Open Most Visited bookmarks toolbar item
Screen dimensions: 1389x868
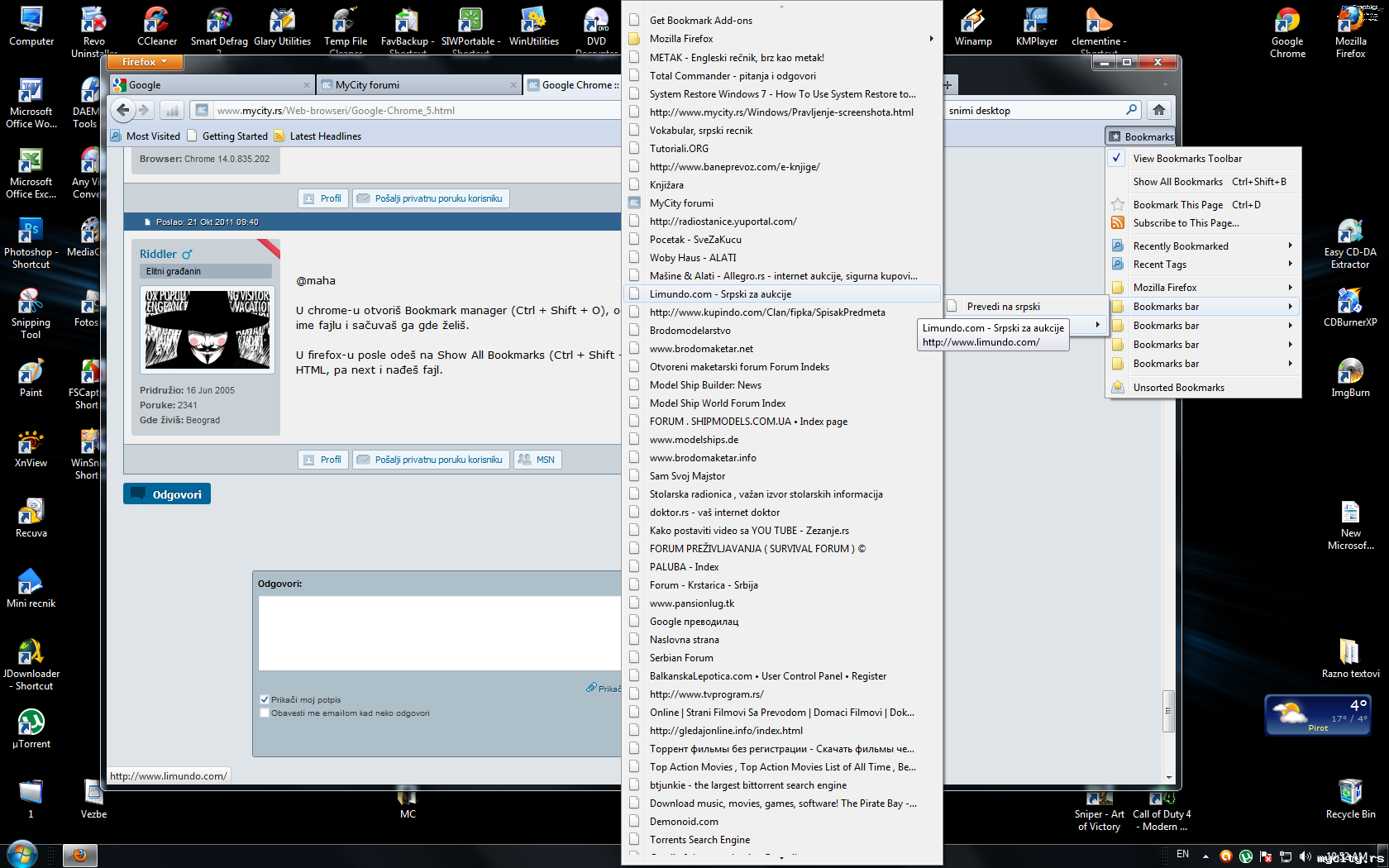tap(146, 136)
